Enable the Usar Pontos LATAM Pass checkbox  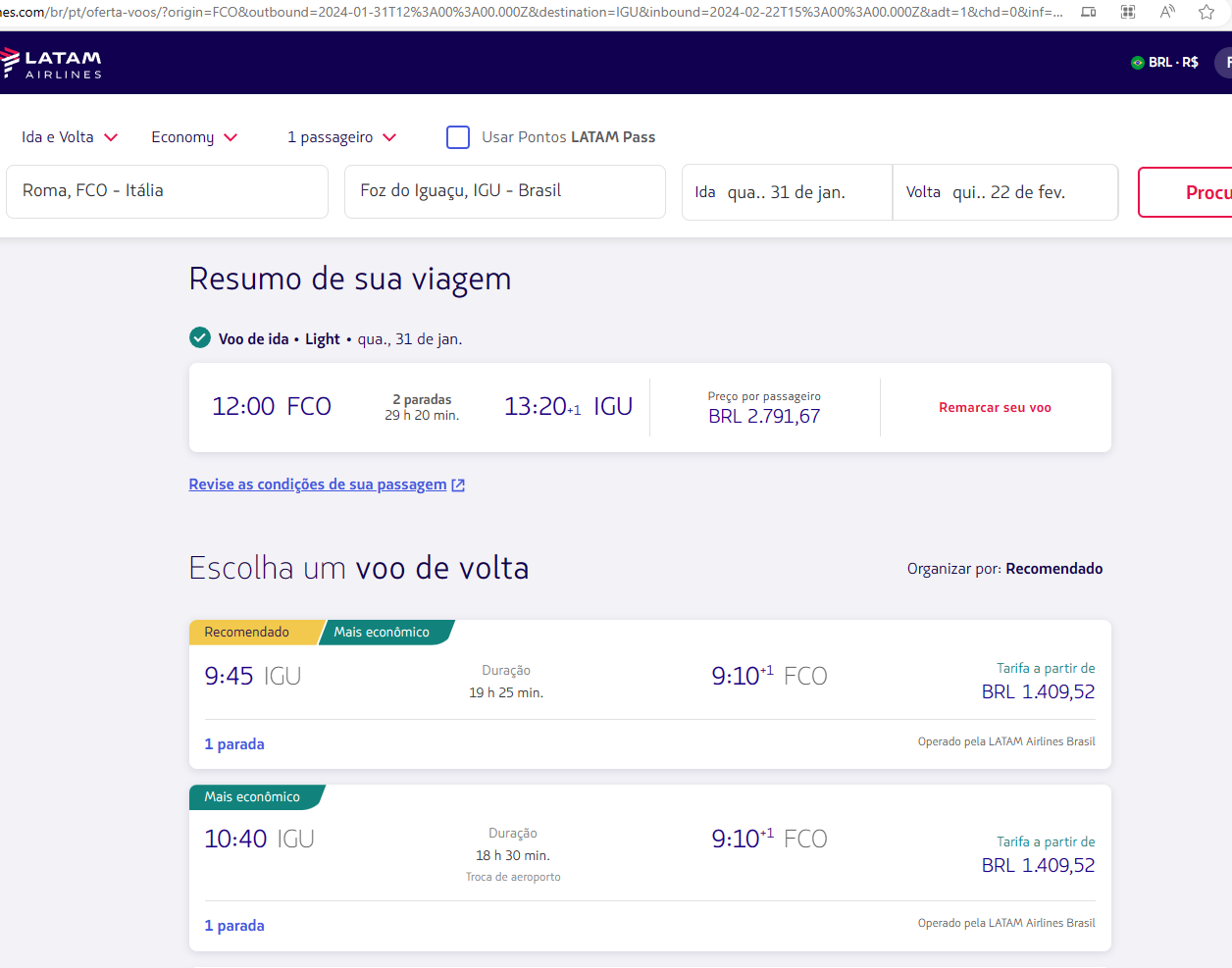[458, 137]
